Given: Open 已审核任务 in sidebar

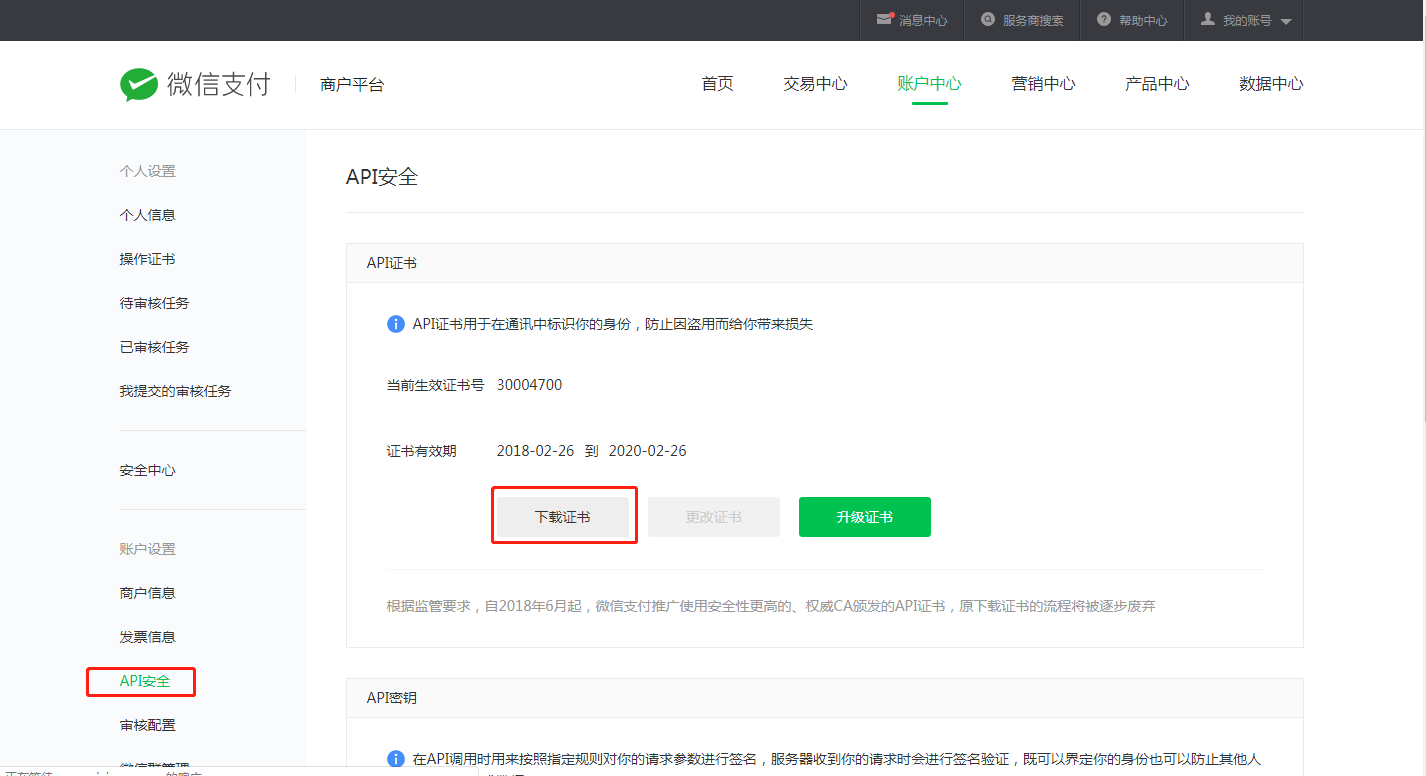Looking at the screenshot, I should pos(154,347).
